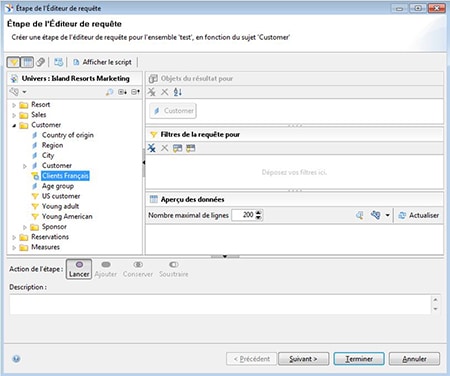Select the Conserver step action
Image resolution: width=450 pixels, height=376 pixels.
click(138, 269)
